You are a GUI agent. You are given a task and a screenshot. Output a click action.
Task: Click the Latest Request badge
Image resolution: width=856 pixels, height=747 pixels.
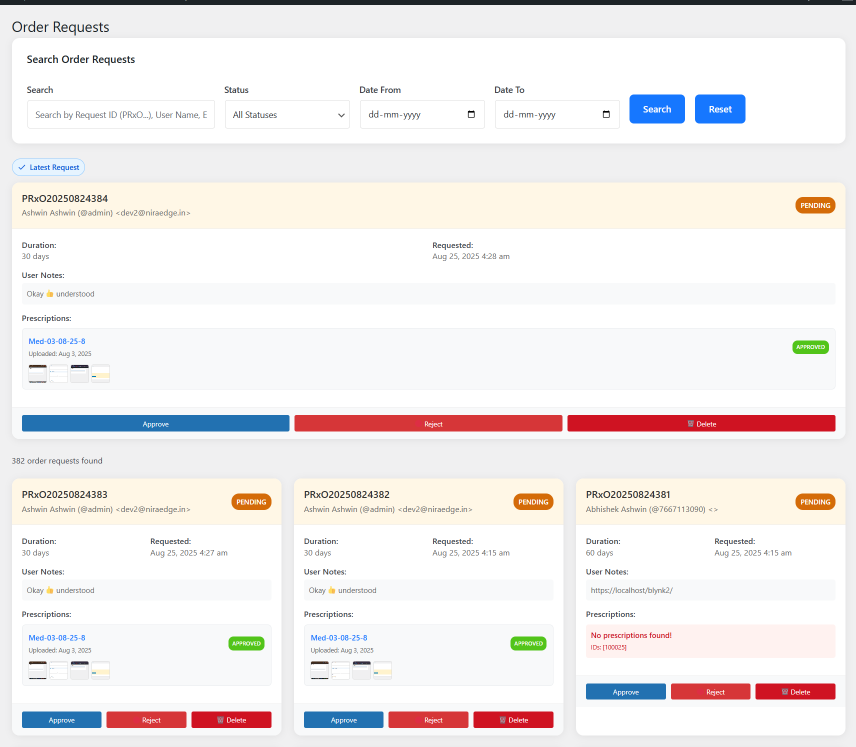click(48, 167)
